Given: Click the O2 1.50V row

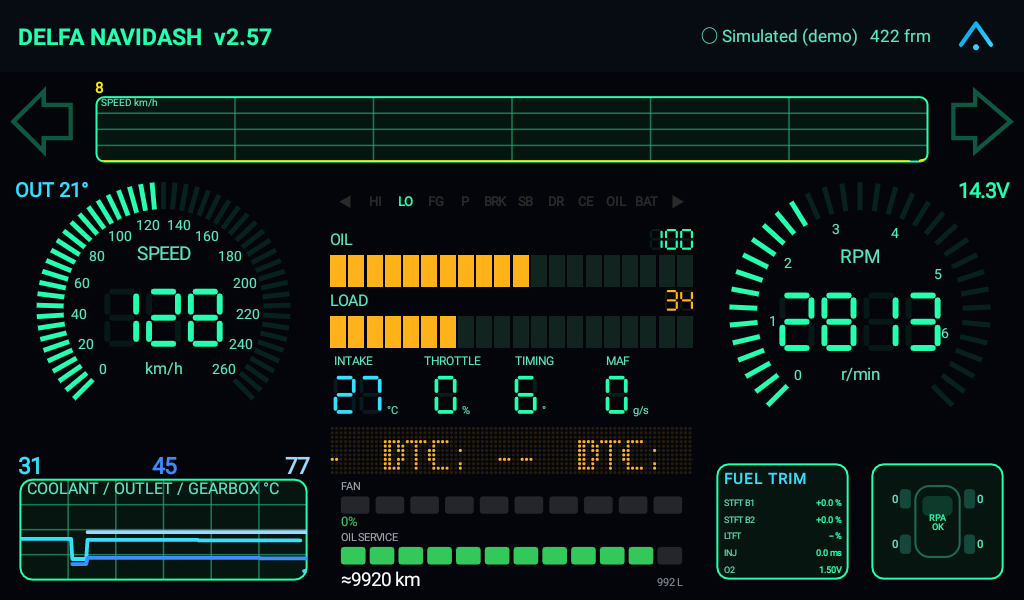Looking at the screenshot, I should [x=782, y=570].
